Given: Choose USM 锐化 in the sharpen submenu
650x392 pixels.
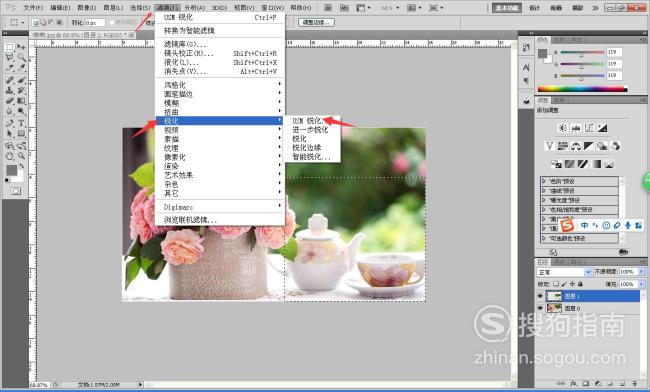Looking at the screenshot, I should coord(311,121).
